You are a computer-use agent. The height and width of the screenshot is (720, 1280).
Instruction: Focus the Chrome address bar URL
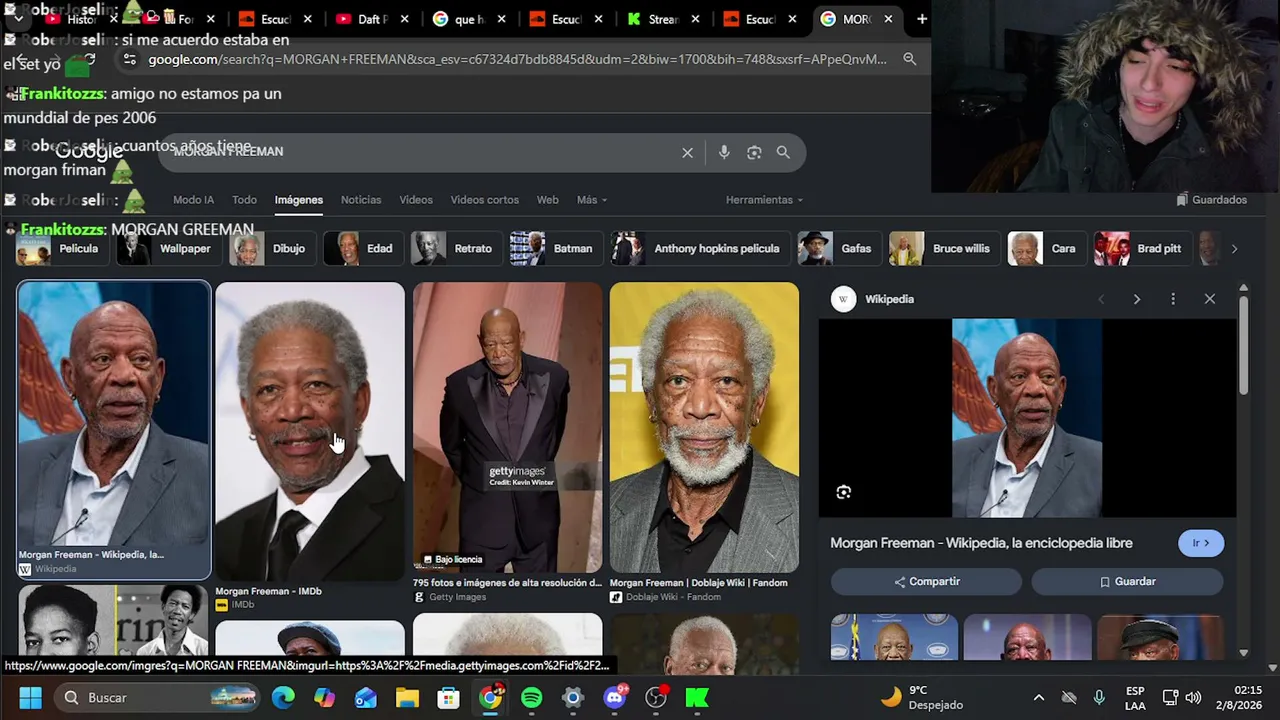[517, 59]
